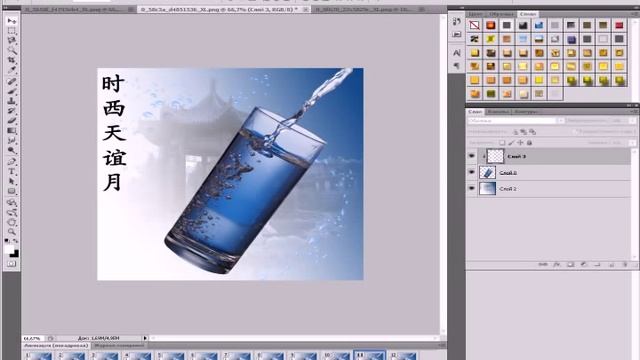Viewport: 640px width, 360px height.
Task: Select the Eraser tool
Action: coord(12,121)
